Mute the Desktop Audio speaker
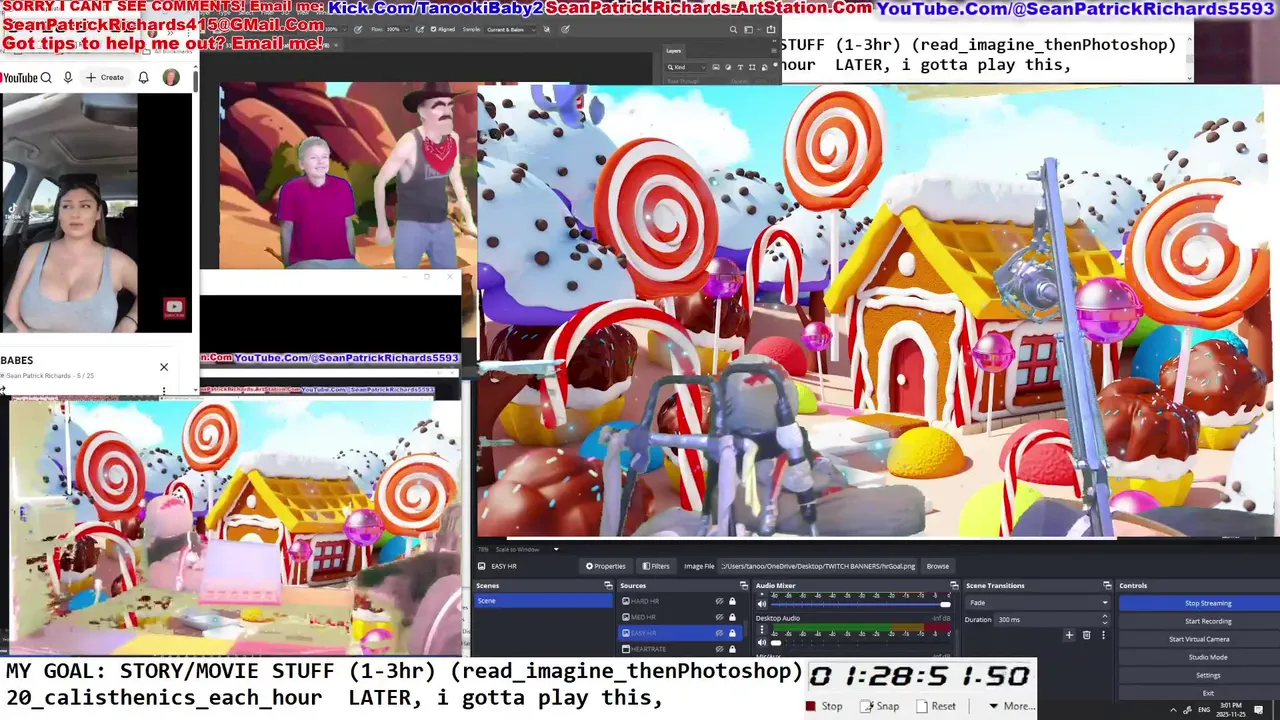The image size is (1280, 720). [x=762, y=643]
